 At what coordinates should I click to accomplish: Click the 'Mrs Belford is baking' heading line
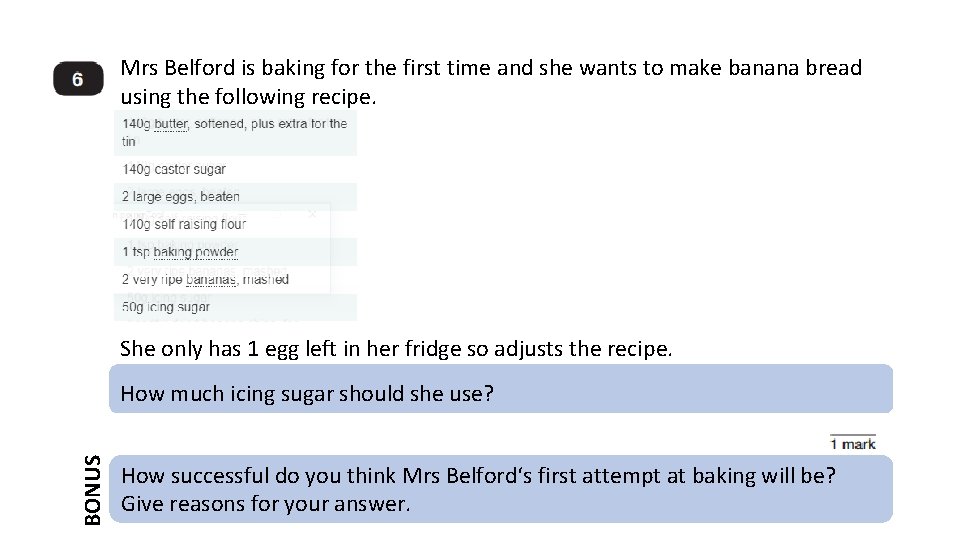click(x=490, y=68)
